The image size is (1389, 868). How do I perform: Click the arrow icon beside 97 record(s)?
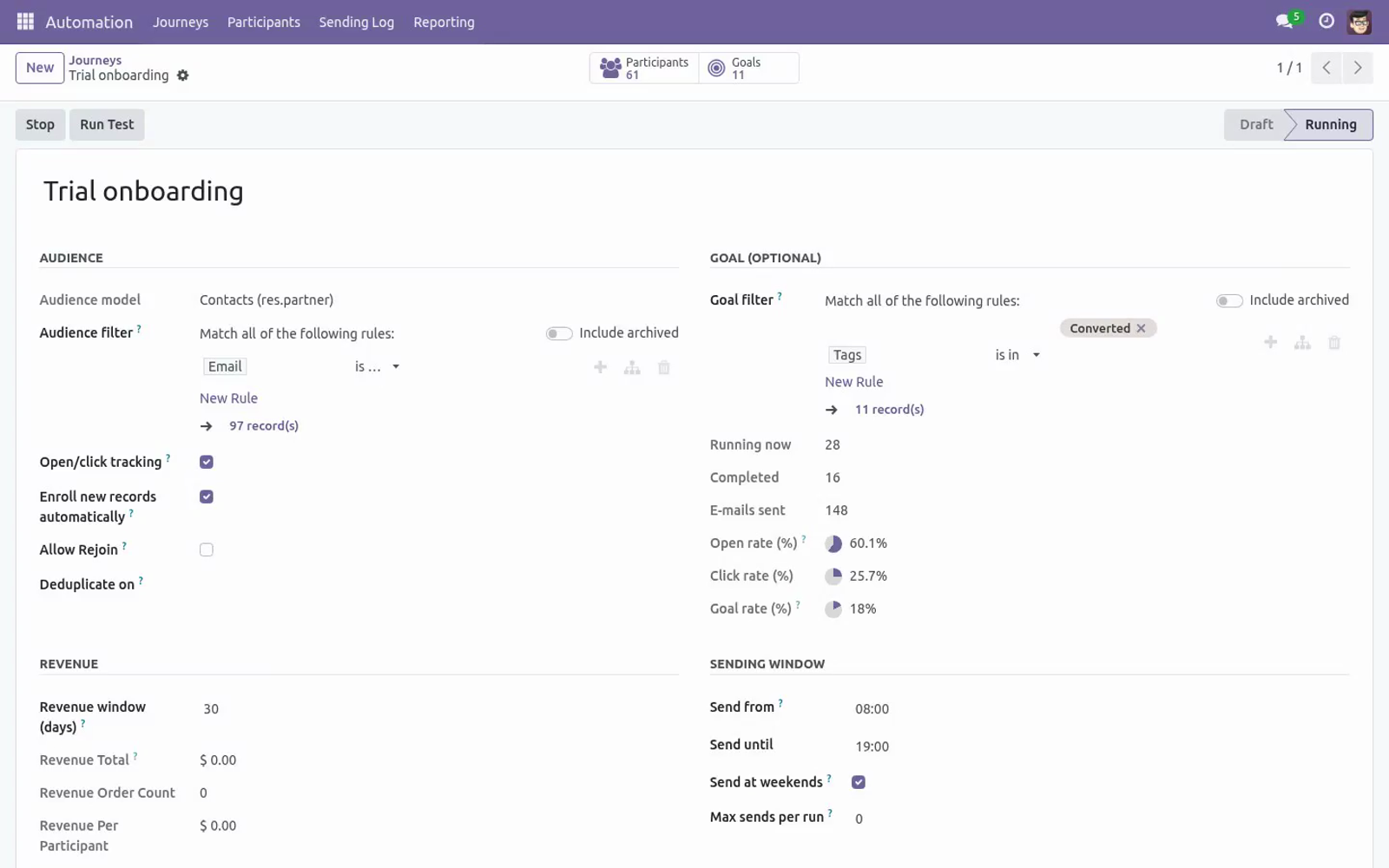tap(206, 426)
